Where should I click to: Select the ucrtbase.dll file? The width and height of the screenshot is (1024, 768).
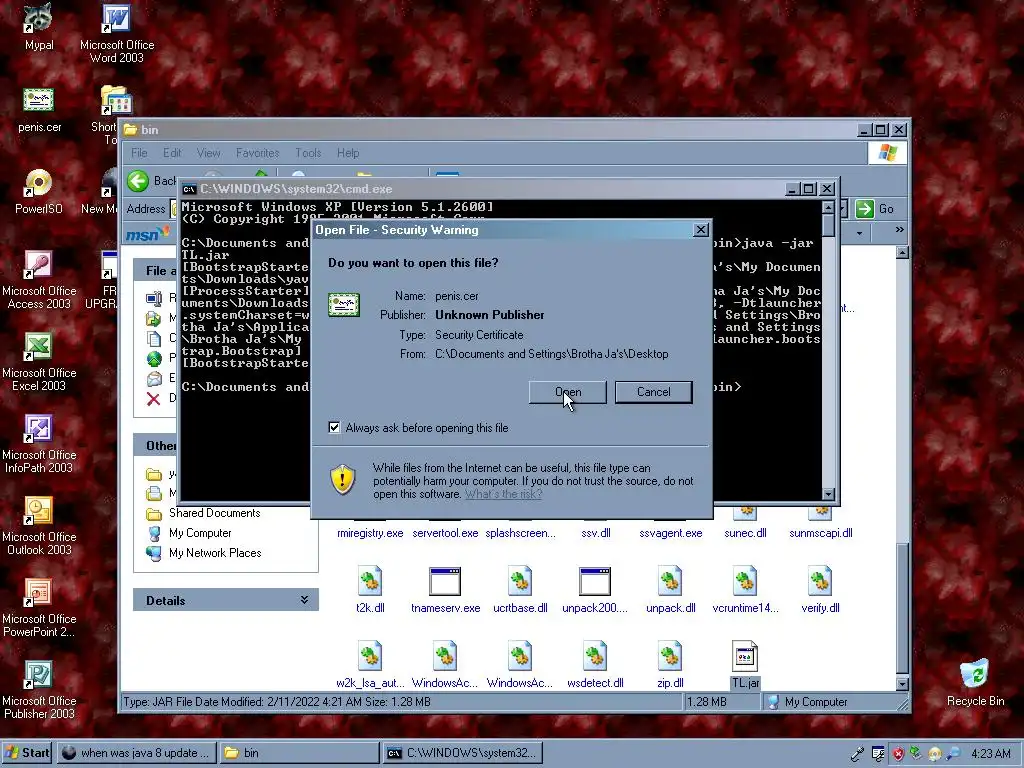click(x=520, y=589)
